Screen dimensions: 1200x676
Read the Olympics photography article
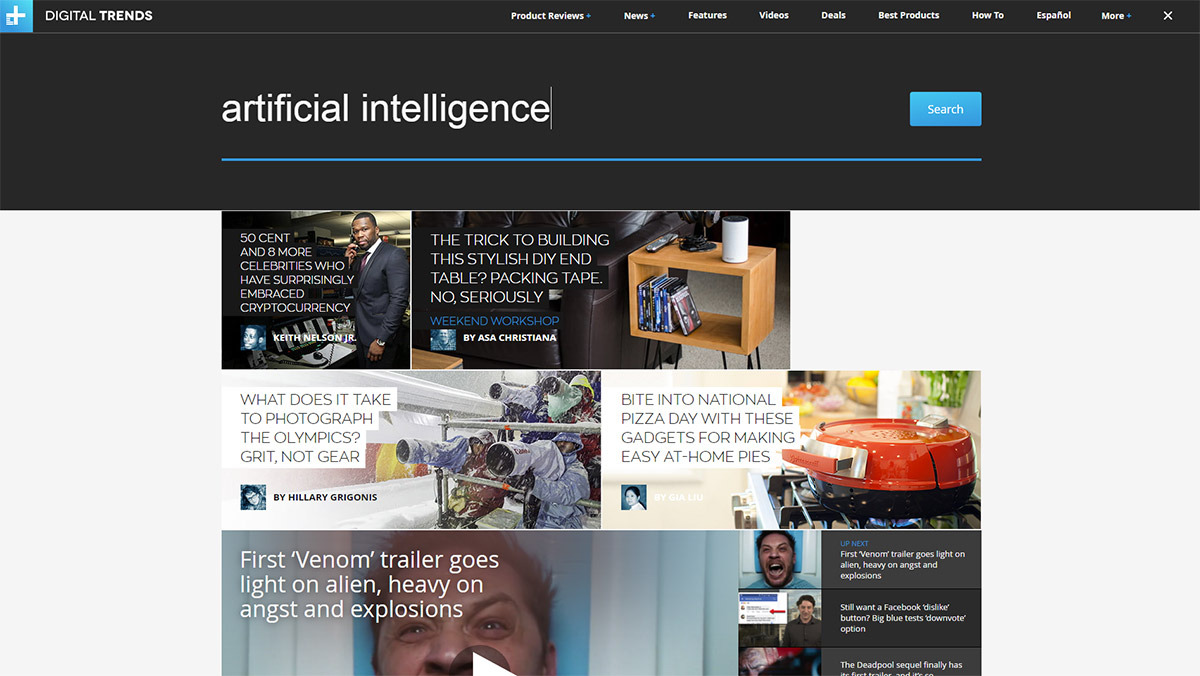click(x=317, y=428)
